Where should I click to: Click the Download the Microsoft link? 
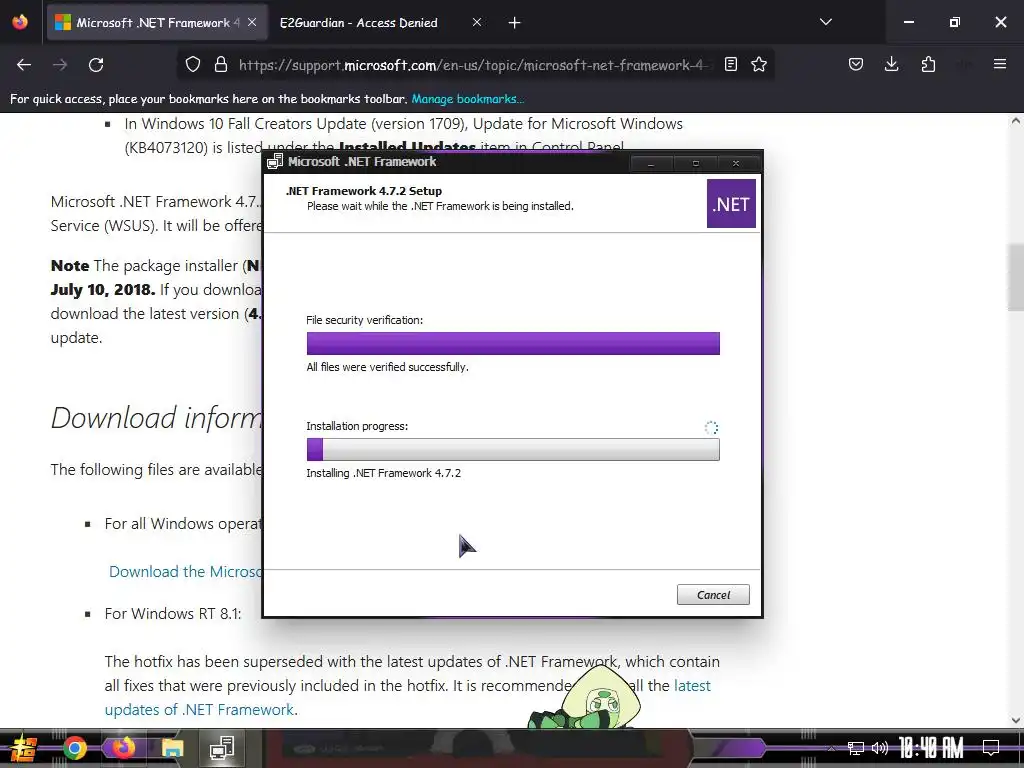click(185, 572)
